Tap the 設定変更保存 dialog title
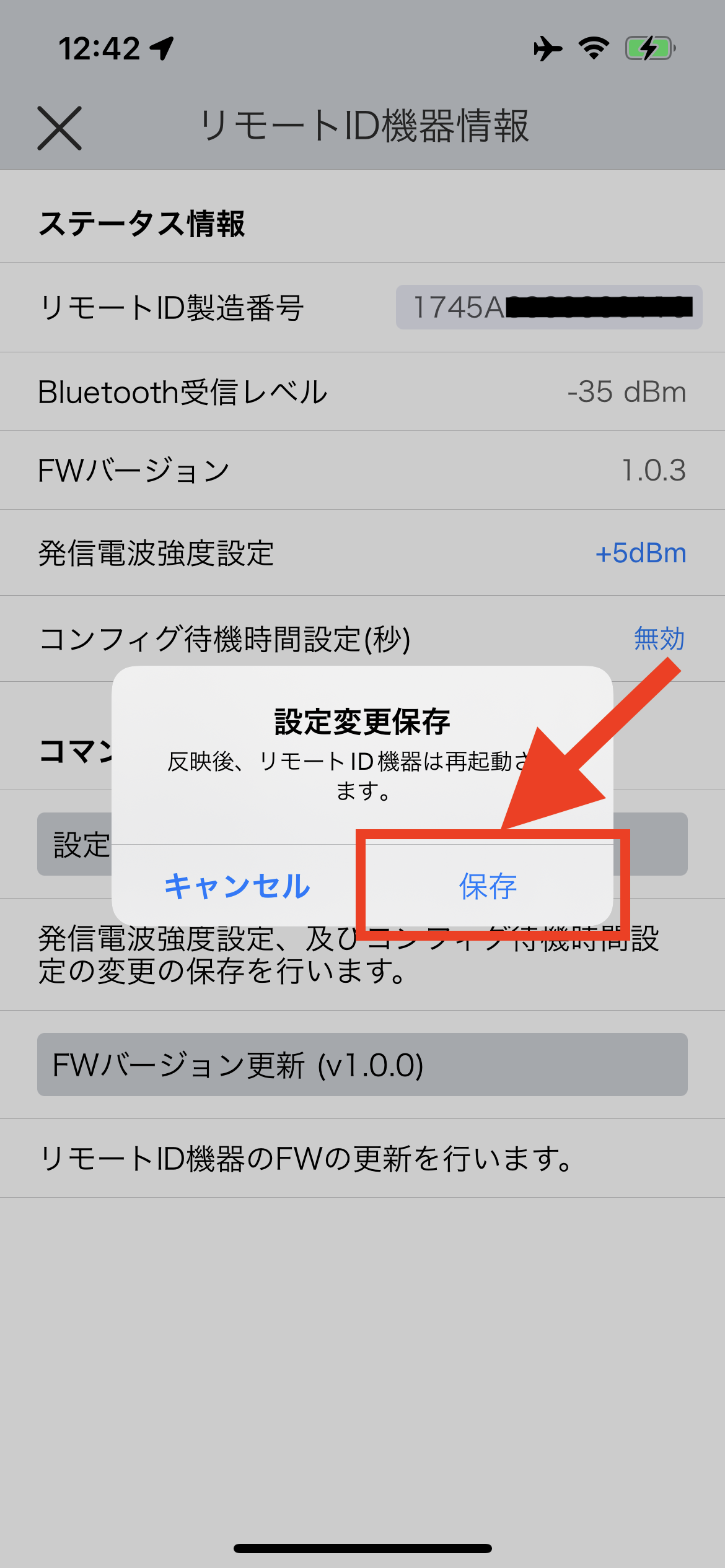This screenshot has width=725, height=1568. tap(362, 722)
